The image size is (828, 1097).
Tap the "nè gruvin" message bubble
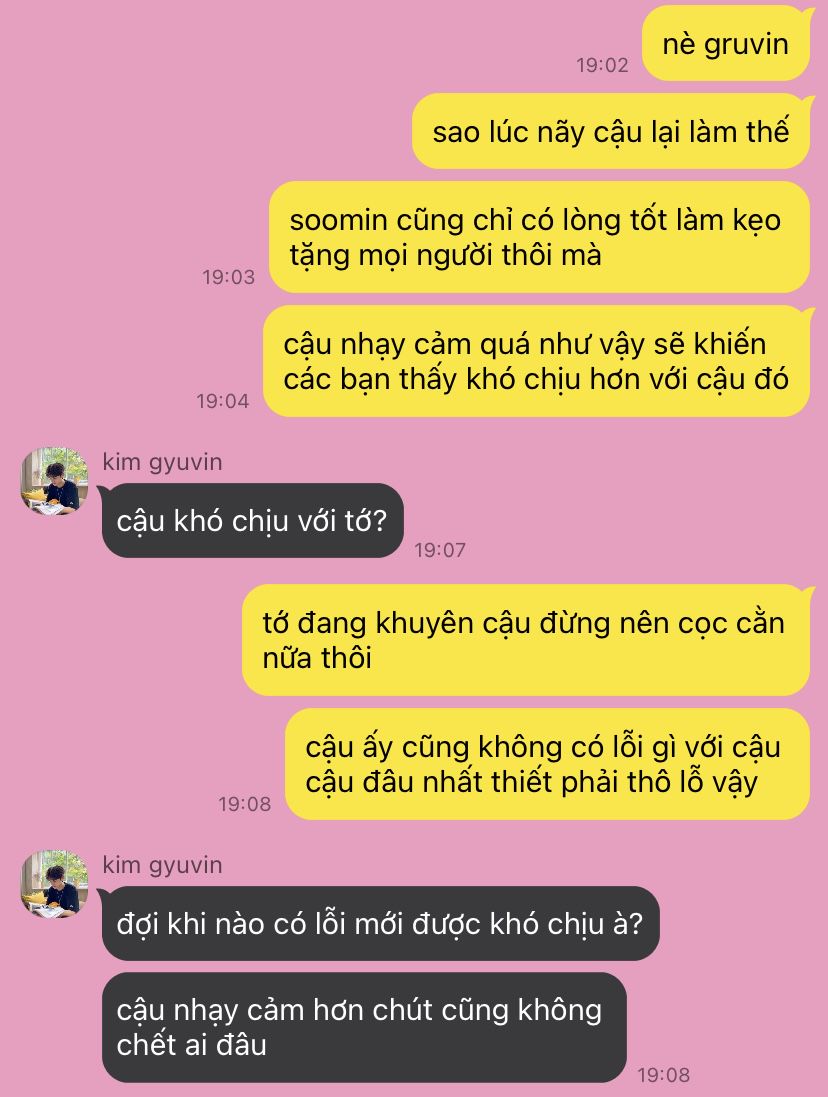tap(726, 43)
